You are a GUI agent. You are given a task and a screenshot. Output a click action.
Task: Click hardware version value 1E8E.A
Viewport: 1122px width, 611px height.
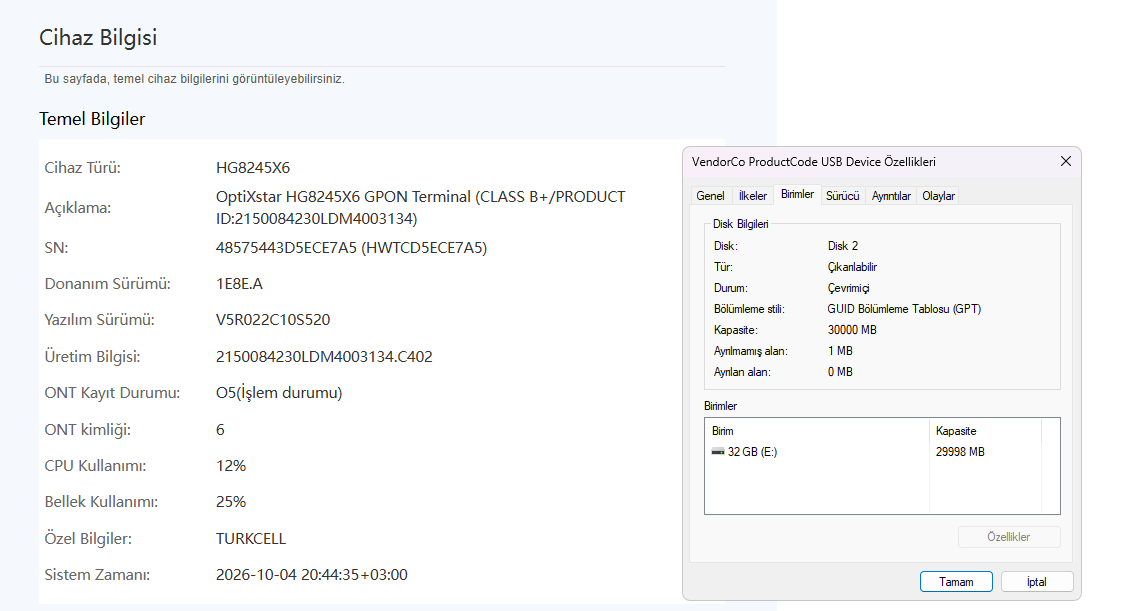click(239, 284)
